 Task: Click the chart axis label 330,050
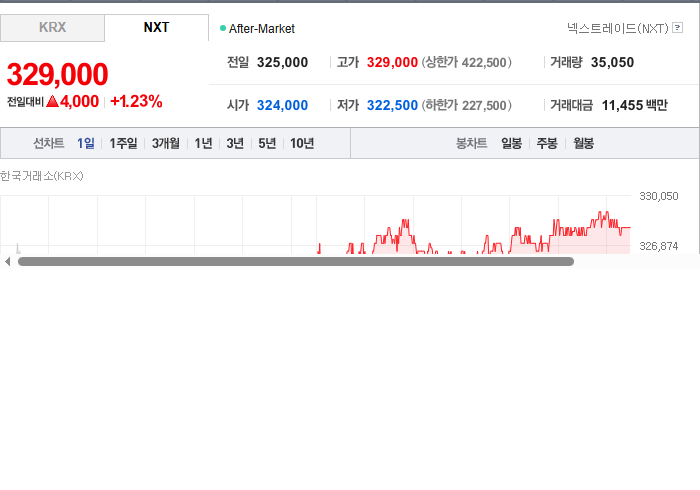click(x=658, y=196)
